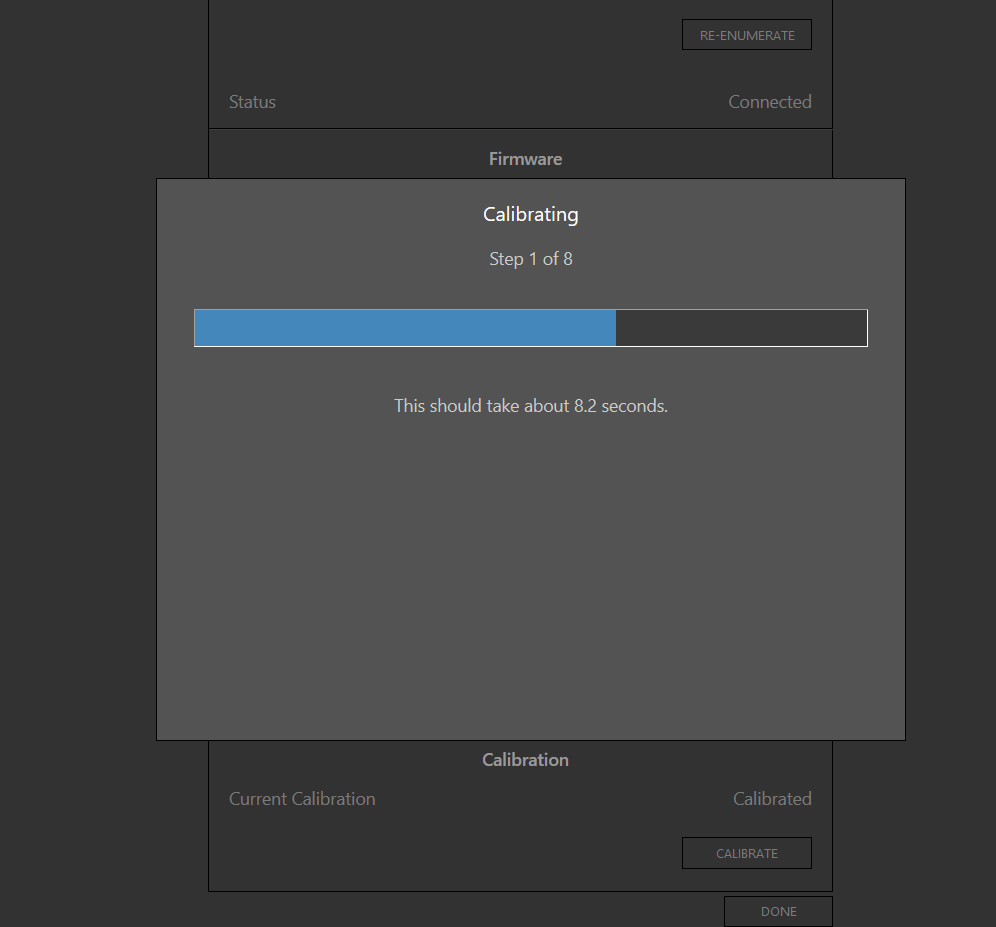Click the 'Status' label
This screenshot has height=927, width=996.
point(252,102)
